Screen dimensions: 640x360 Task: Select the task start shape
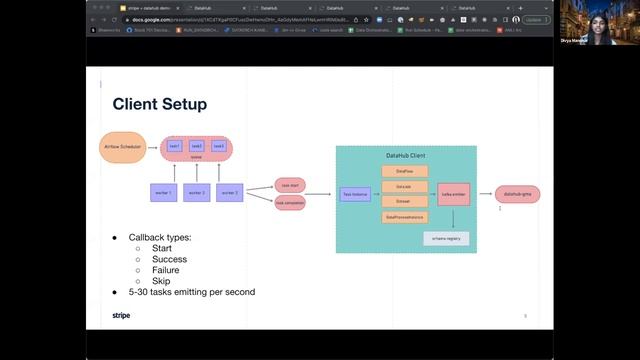click(290, 185)
